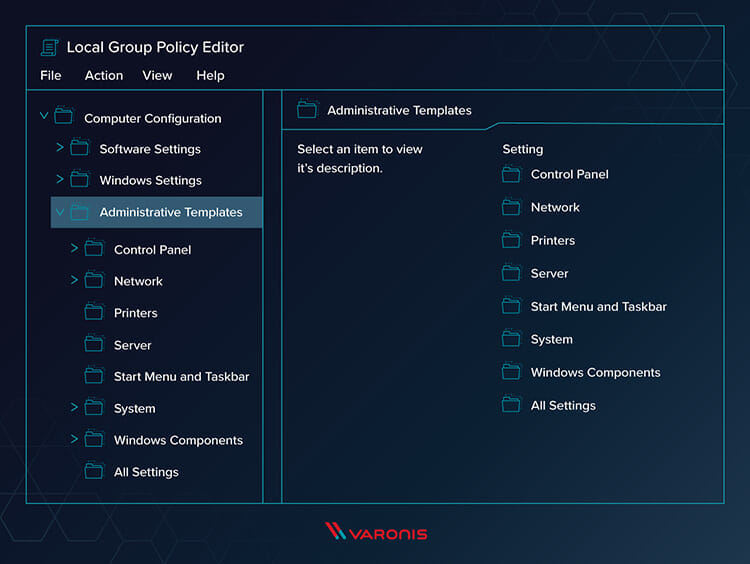
Task: Select System label in left tree
Action: click(134, 409)
